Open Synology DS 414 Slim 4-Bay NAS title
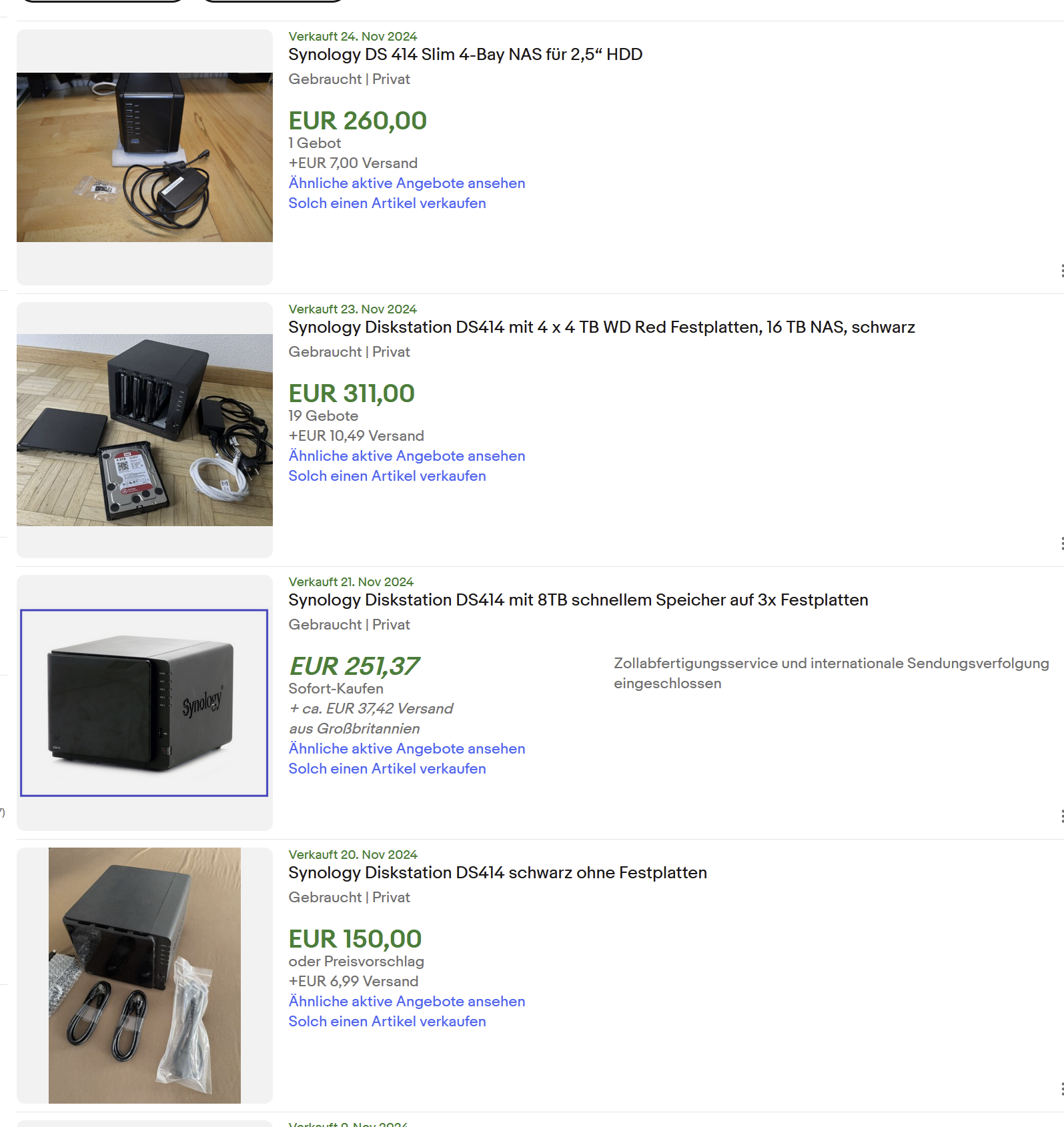The image size is (1064, 1127). [x=465, y=55]
